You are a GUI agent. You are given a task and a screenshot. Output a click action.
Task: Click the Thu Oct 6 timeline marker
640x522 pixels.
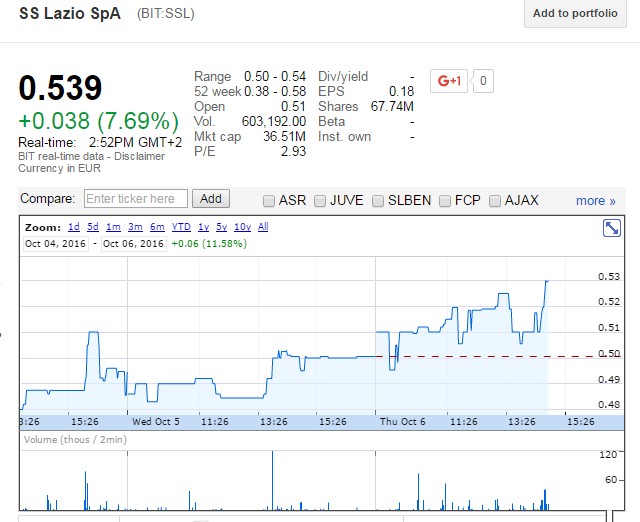coord(402,421)
